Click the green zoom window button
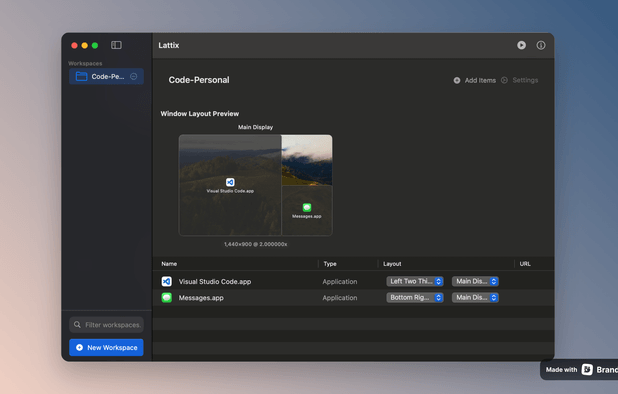618x394 pixels. coord(95,45)
